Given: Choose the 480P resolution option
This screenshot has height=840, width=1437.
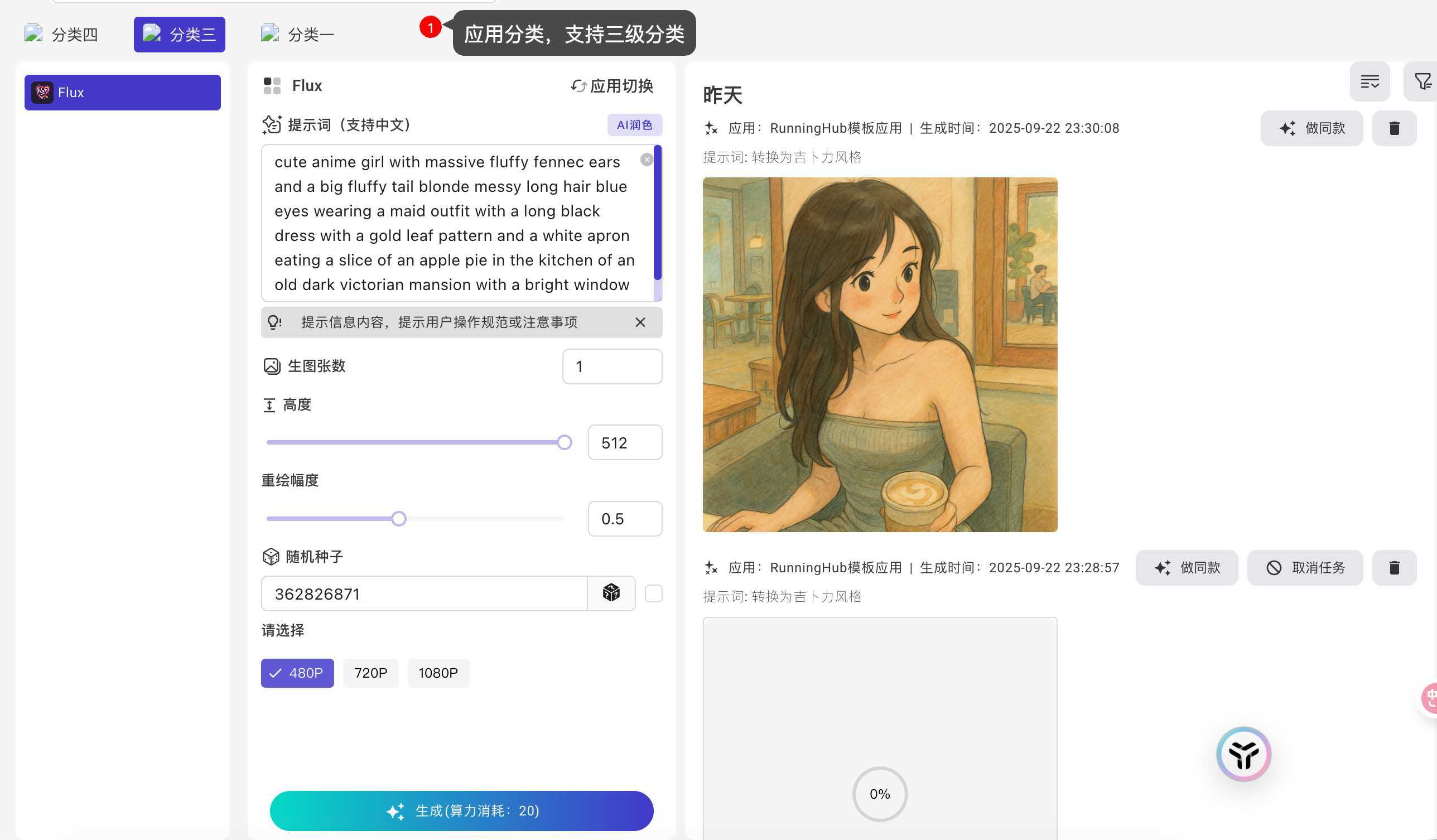Looking at the screenshot, I should tap(297, 673).
